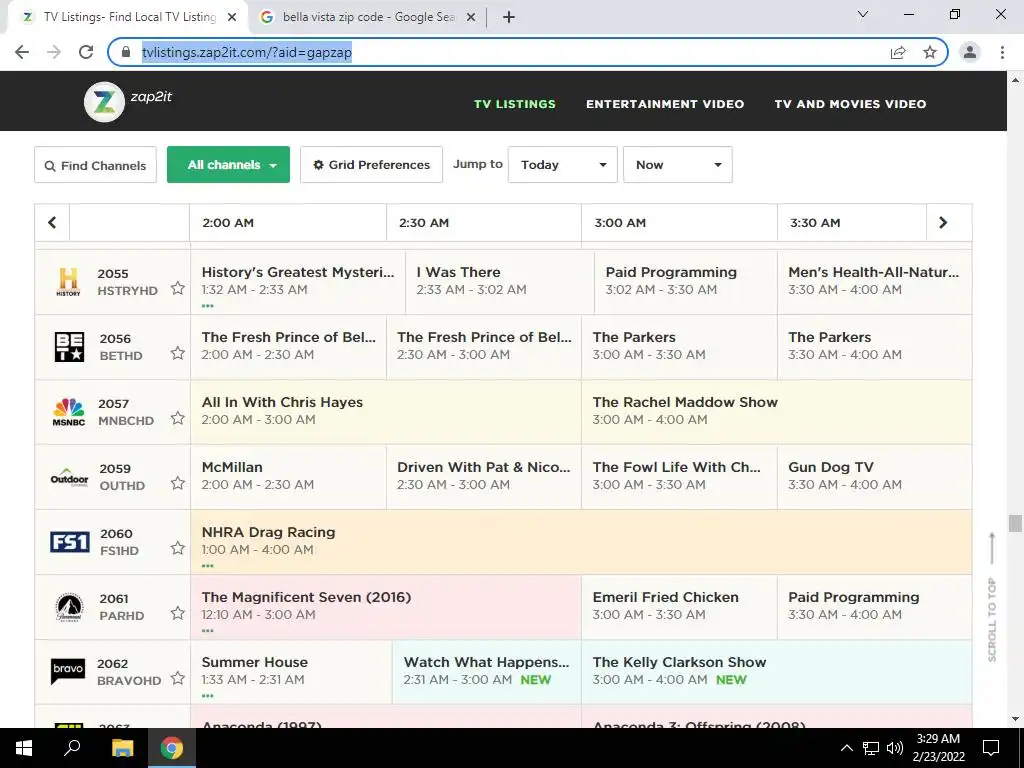Image resolution: width=1024 pixels, height=768 pixels.
Task: Go to later time slots arrow
Action: click(x=943, y=223)
